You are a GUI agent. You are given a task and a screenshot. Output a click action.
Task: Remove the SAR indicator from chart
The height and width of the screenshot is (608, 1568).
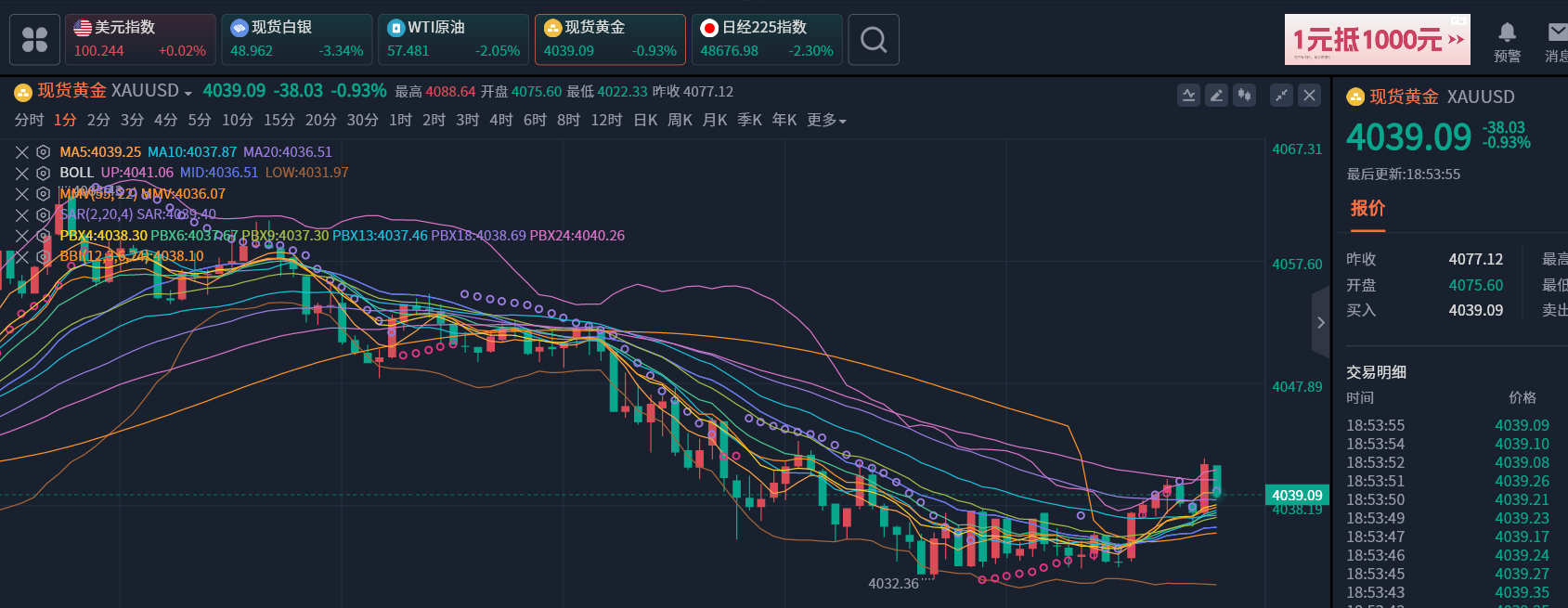coord(22,214)
